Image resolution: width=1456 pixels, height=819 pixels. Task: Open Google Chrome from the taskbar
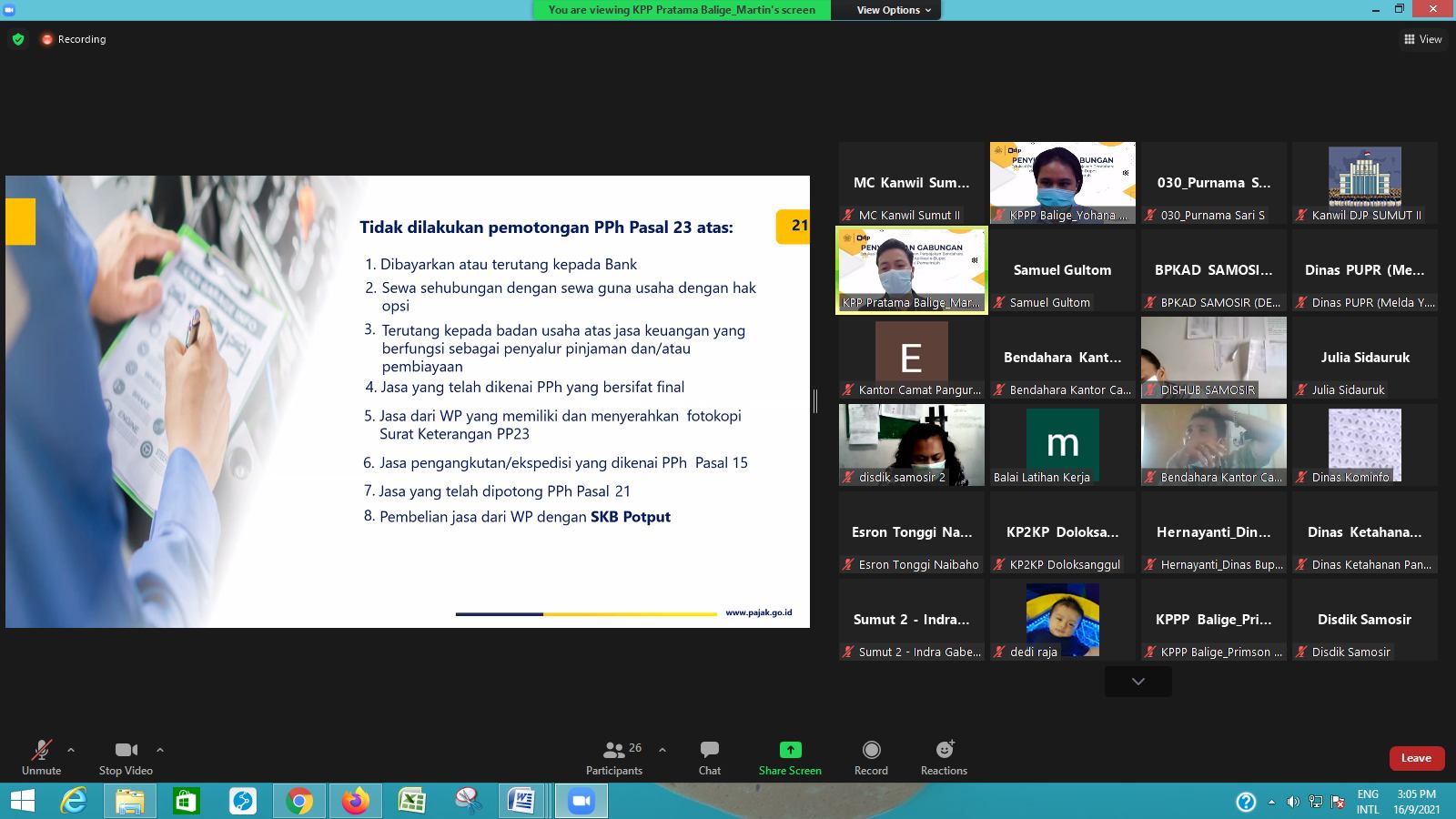(298, 801)
